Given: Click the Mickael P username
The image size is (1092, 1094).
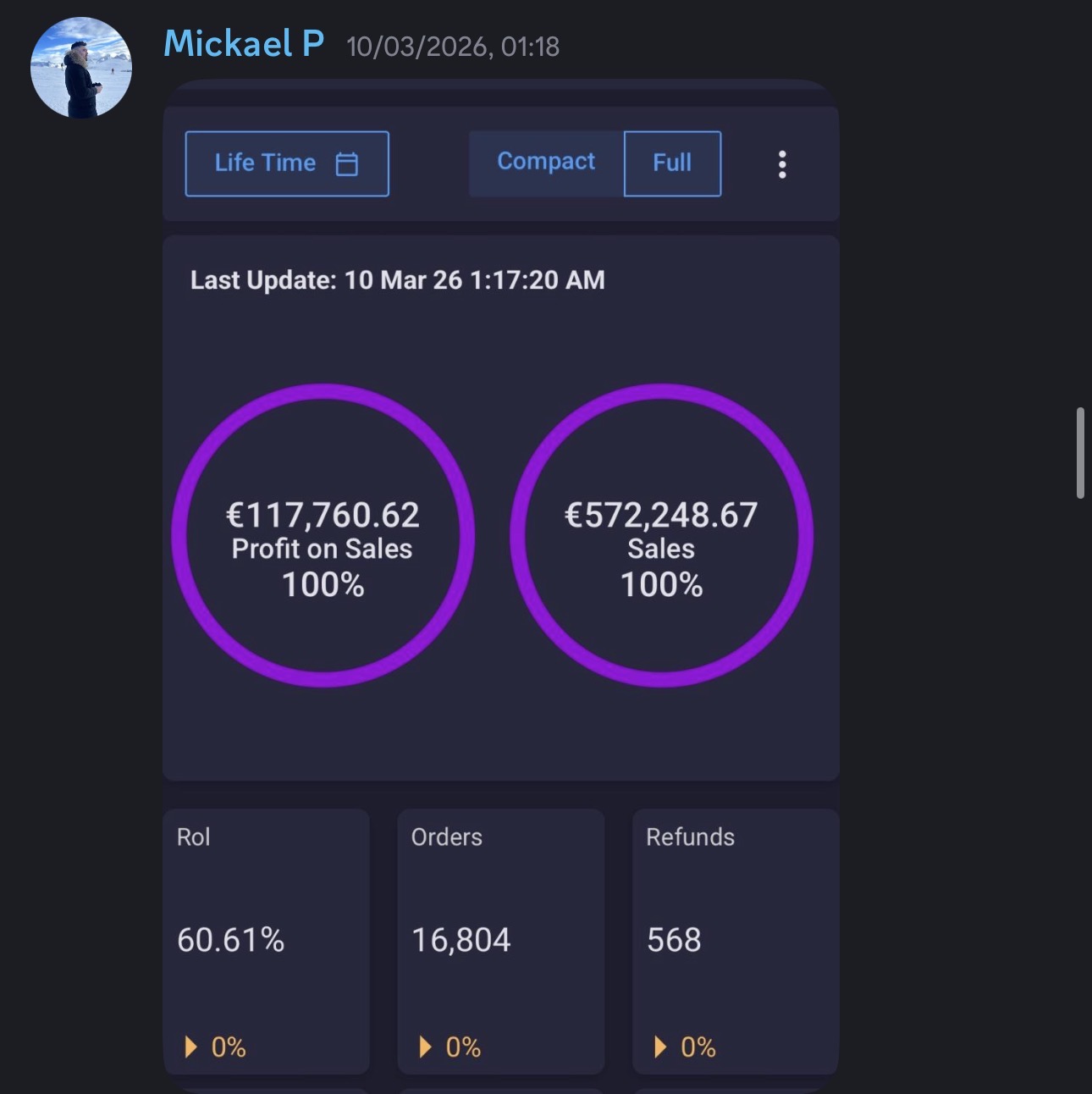Looking at the screenshot, I should tap(244, 44).
